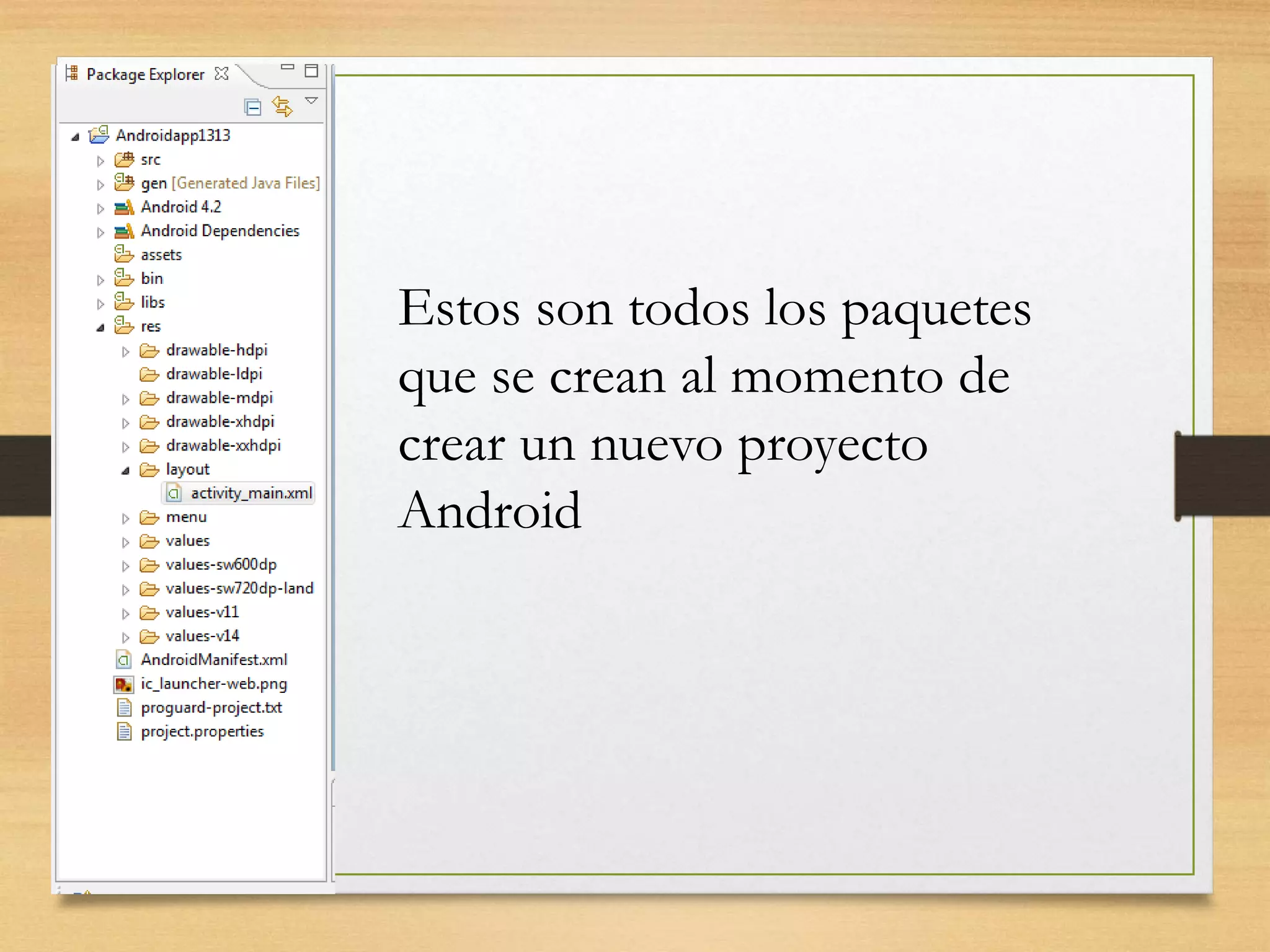Expand the menu folder arrow
This screenshot has width=1270, height=952.
point(125,518)
